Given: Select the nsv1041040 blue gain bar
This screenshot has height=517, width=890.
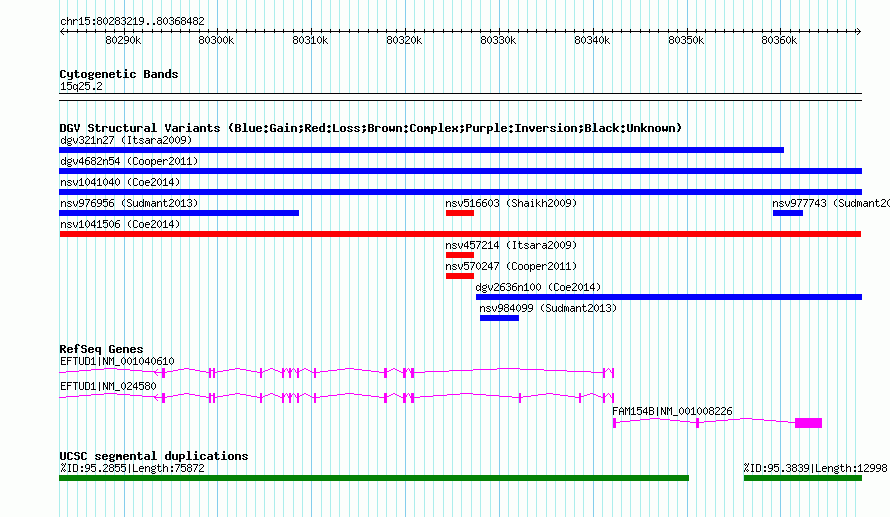Looking at the screenshot, I should pyautogui.click(x=460, y=192).
